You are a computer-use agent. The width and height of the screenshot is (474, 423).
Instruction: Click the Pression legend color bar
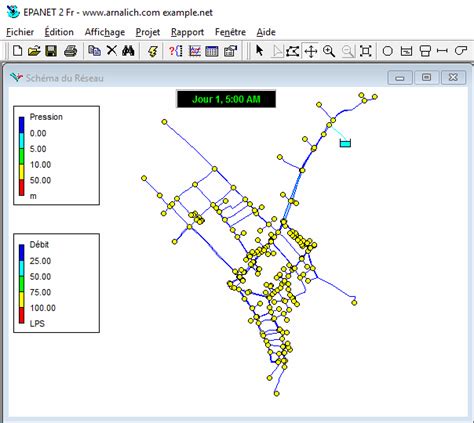pyautogui.click(x=22, y=156)
